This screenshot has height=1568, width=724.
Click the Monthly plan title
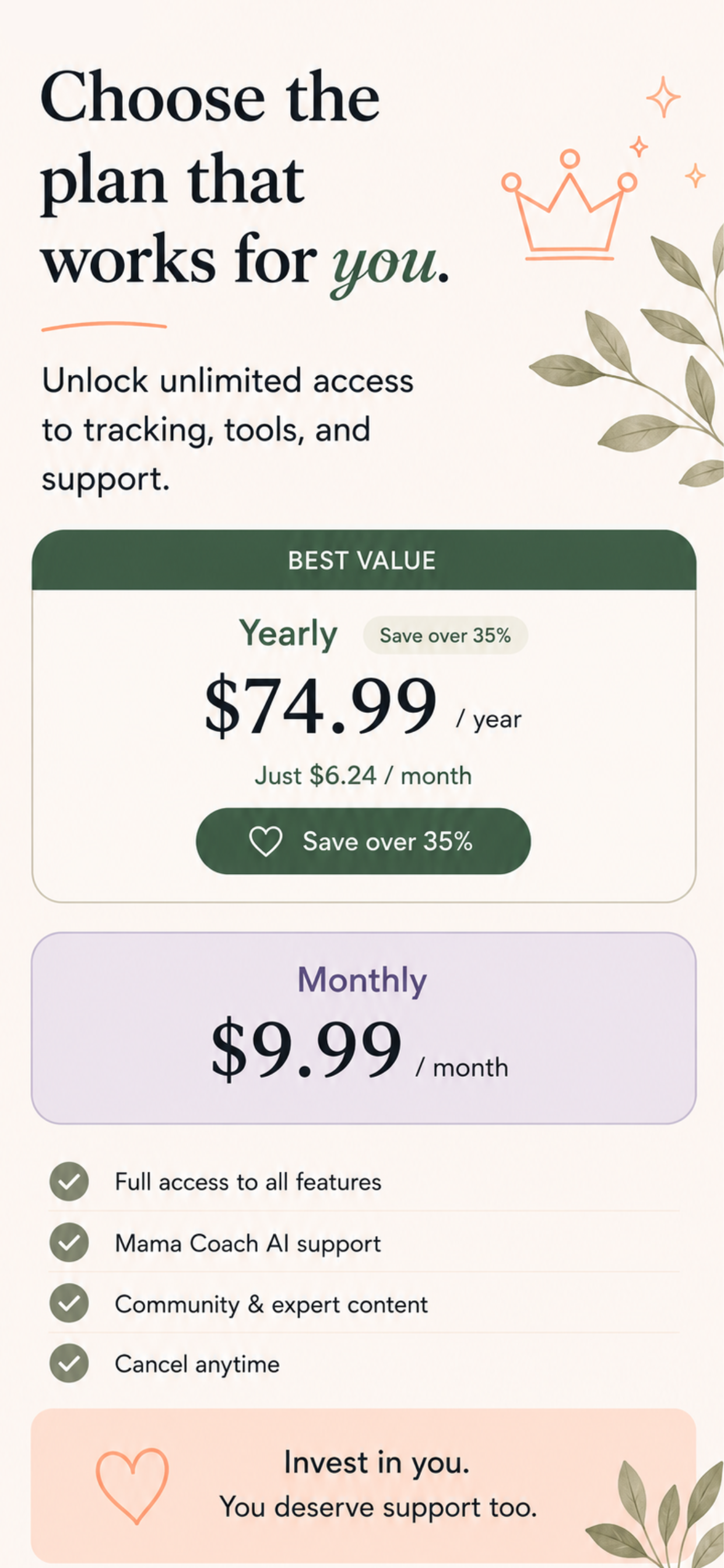(x=362, y=981)
